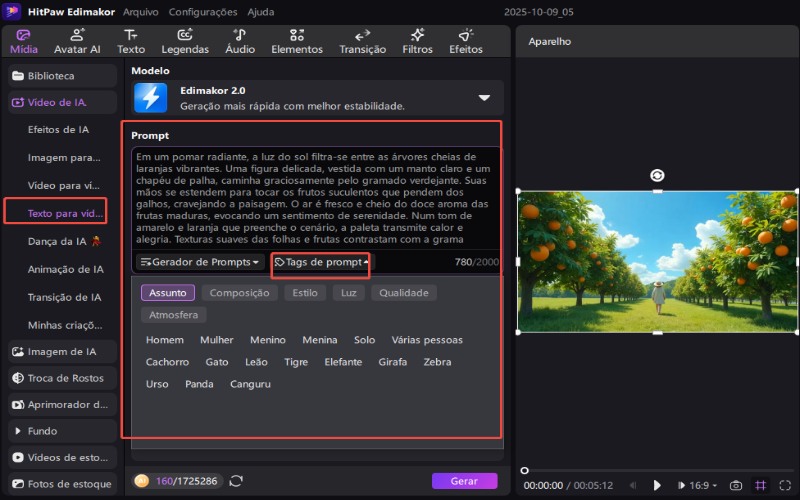Open the Ajuda menu
Screen dimensions: 800x500
(260, 12)
